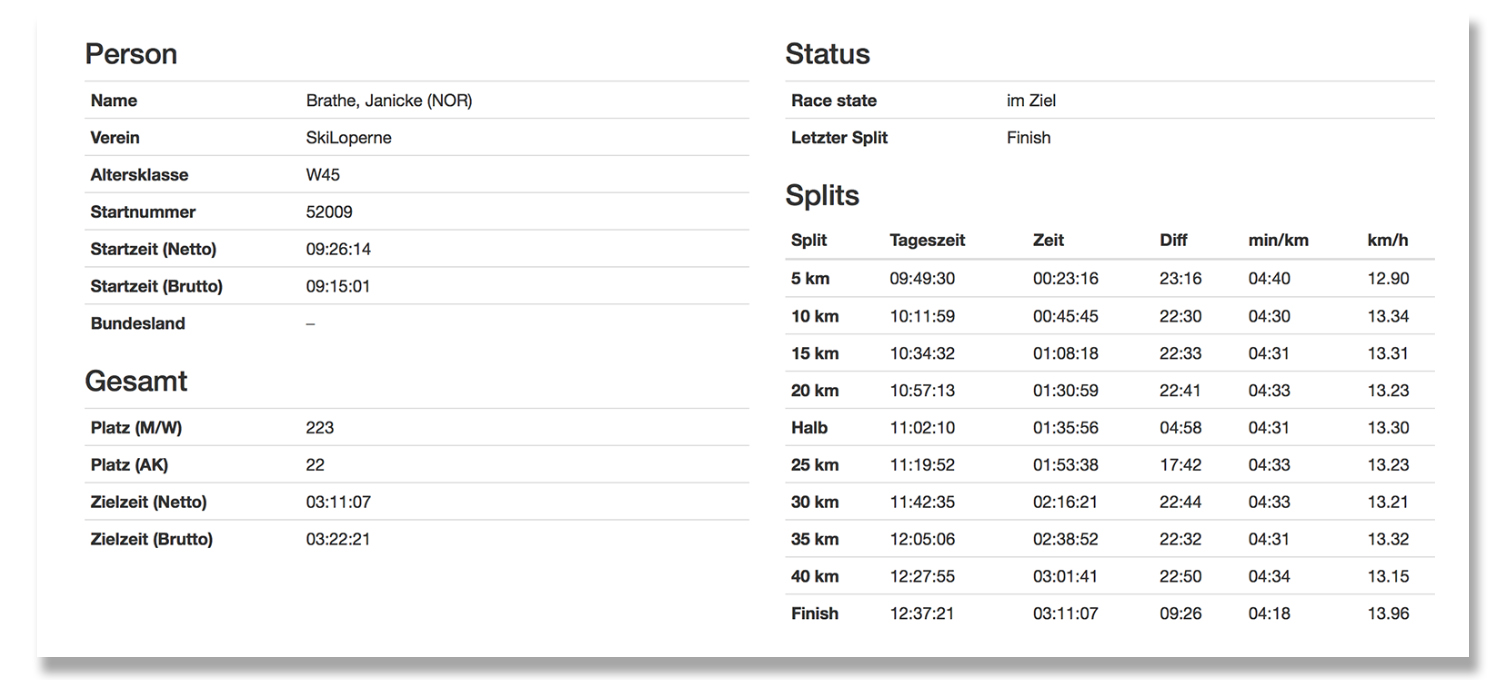Image resolution: width=1500 pixels, height=680 pixels.
Task: Select the name 'Brathe, Janicke (NOR)'
Action: click(389, 101)
